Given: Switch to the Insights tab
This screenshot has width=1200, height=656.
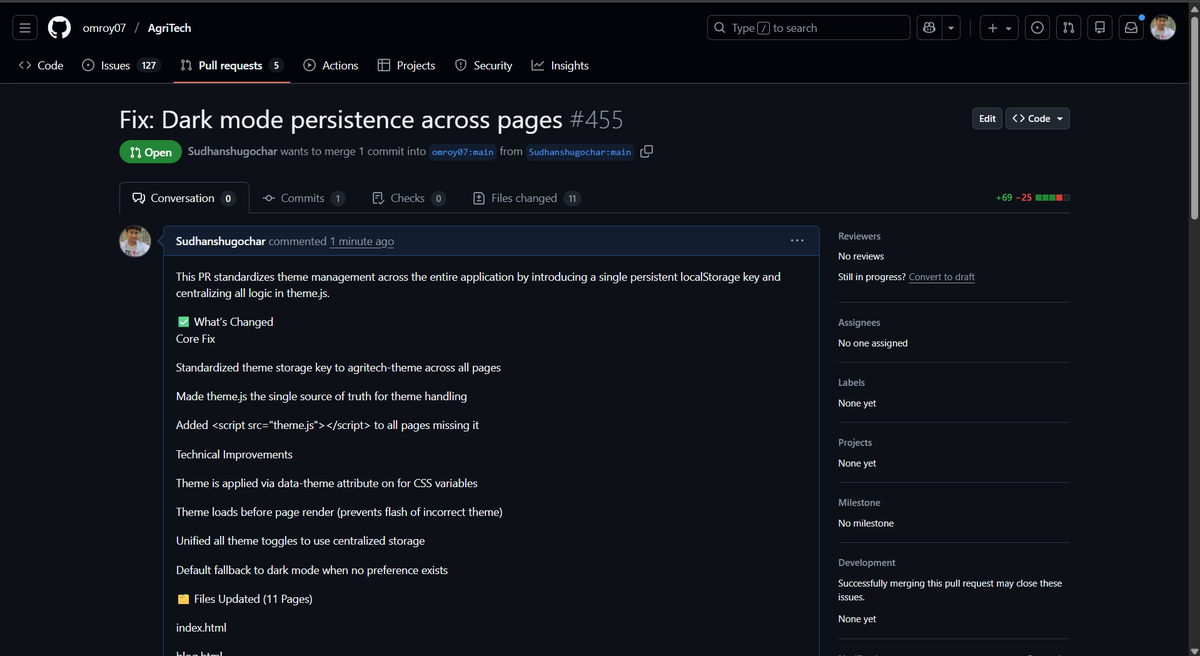Looking at the screenshot, I should click(560, 65).
